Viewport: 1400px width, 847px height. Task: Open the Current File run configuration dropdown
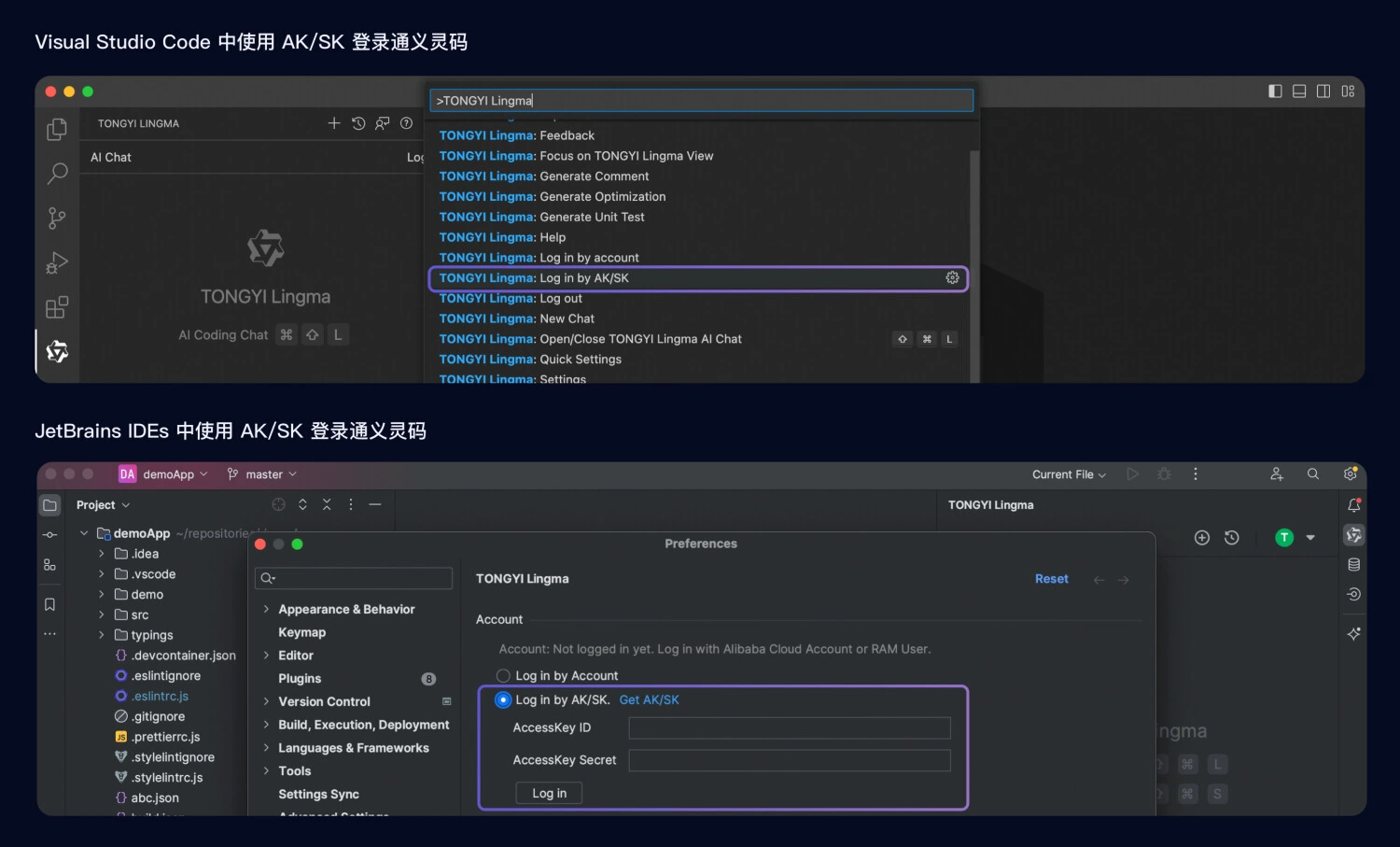(x=1070, y=474)
